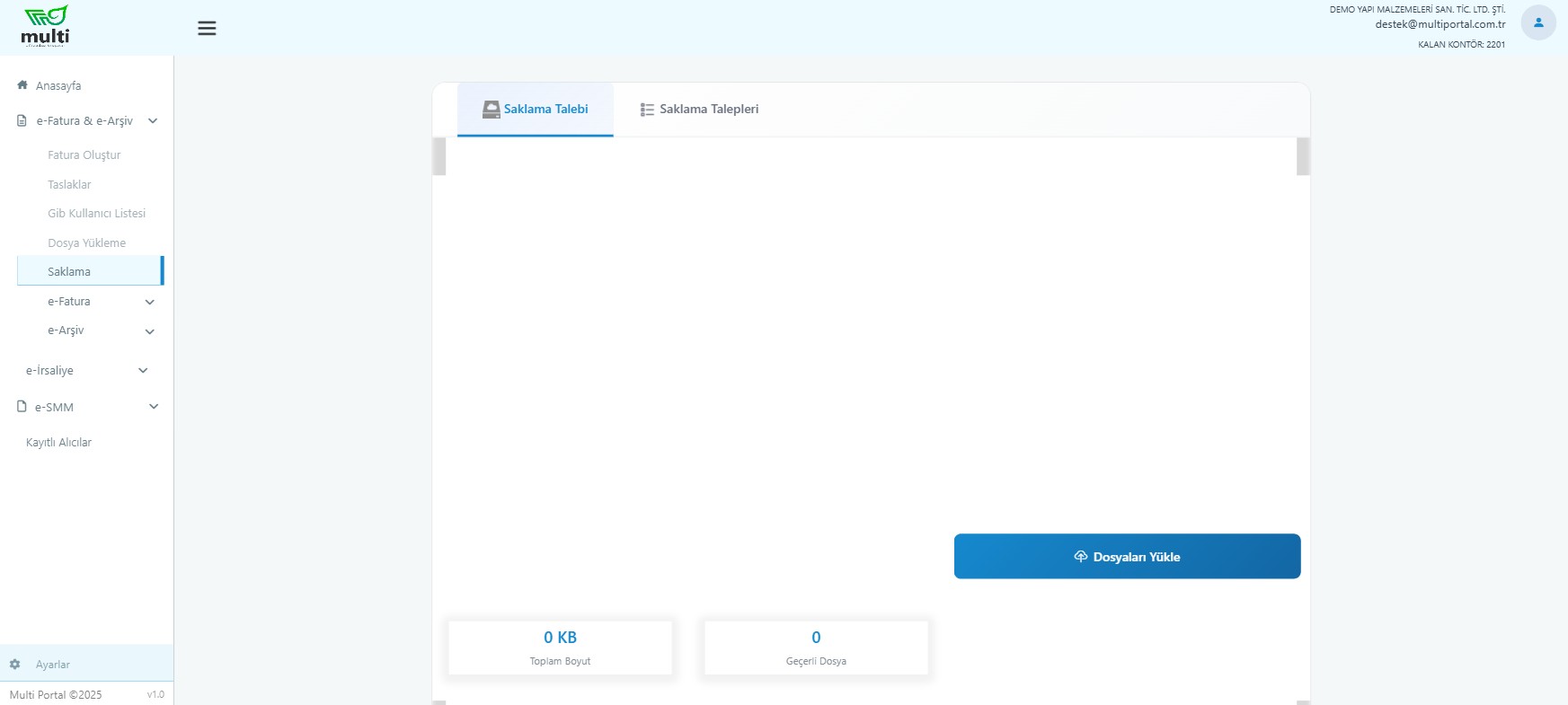Click the KALAN KONTÖR: 2201 text
This screenshot has height=705, width=1568.
coord(1461,44)
